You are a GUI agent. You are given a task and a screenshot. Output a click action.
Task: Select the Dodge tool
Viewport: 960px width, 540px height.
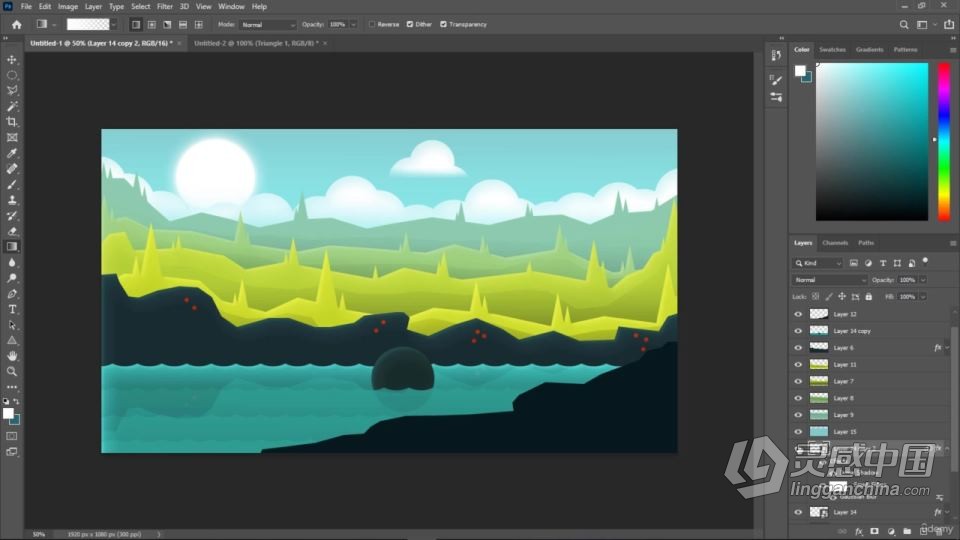pyautogui.click(x=12, y=278)
